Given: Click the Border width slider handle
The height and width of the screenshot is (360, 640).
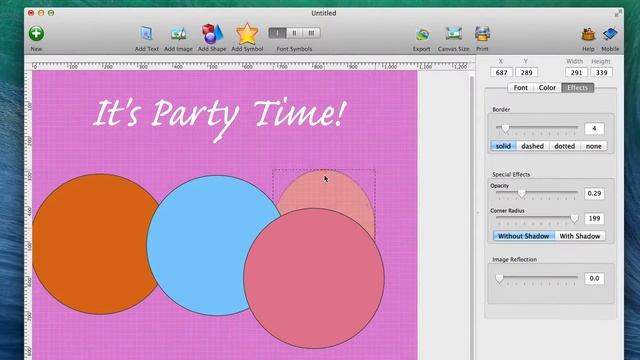Looking at the screenshot, I should tap(505, 129).
